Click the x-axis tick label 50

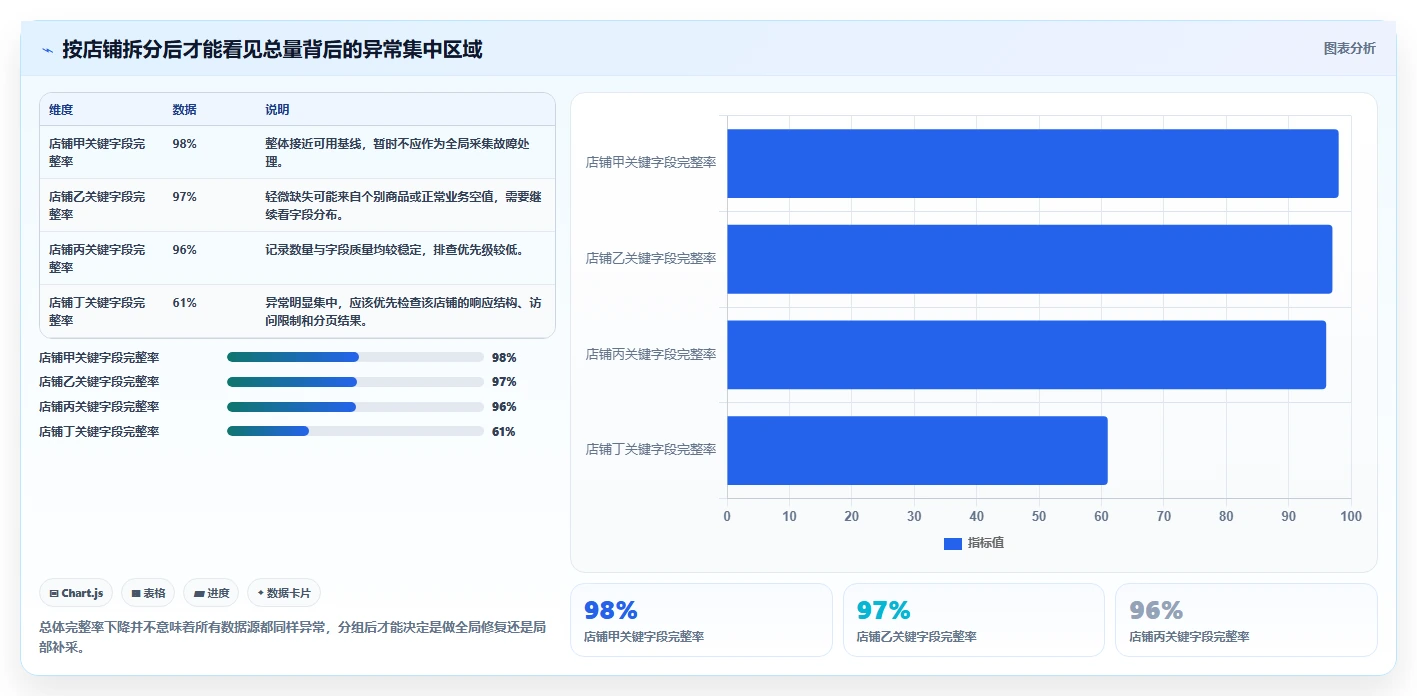coord(1039,516)
